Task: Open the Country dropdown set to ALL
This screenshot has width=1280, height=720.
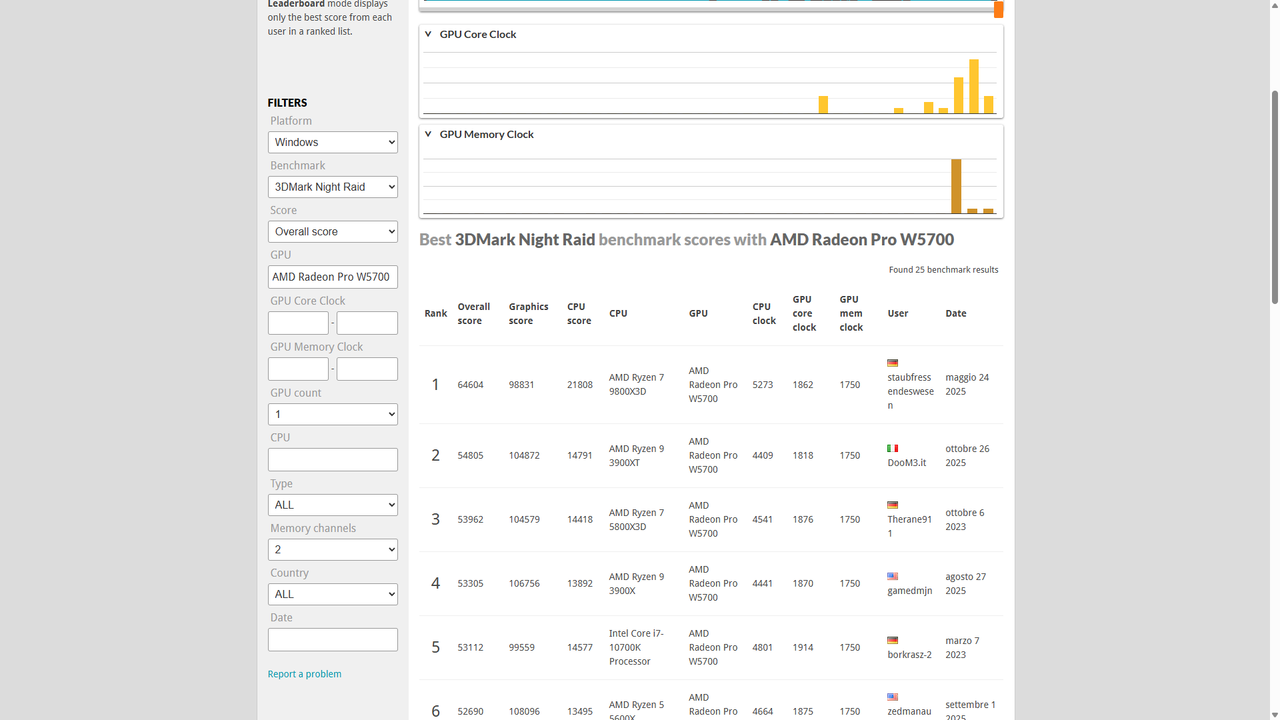Action: tap(333, 594)
